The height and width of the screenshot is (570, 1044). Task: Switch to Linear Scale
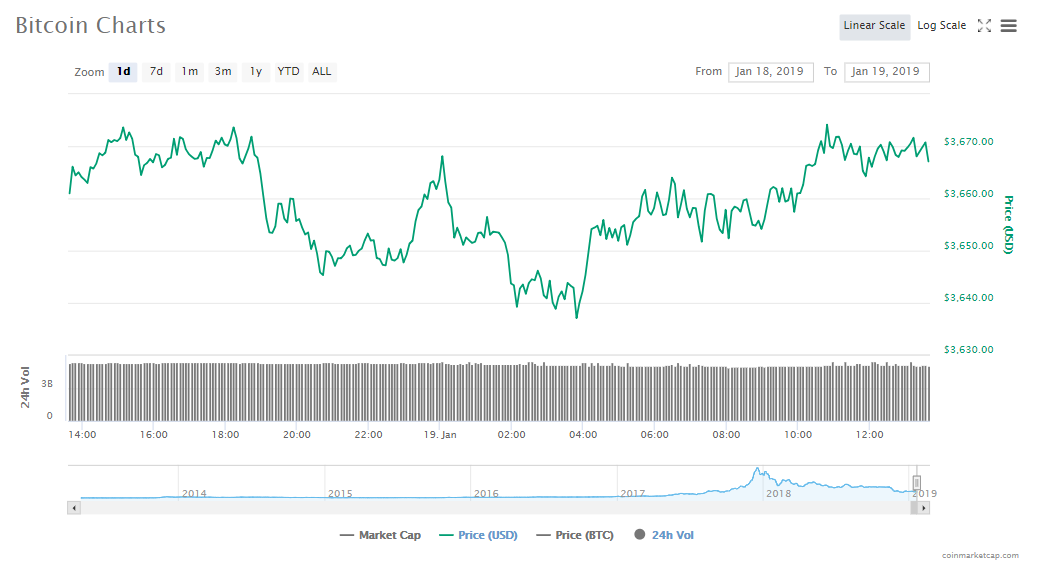coord(874,26)
